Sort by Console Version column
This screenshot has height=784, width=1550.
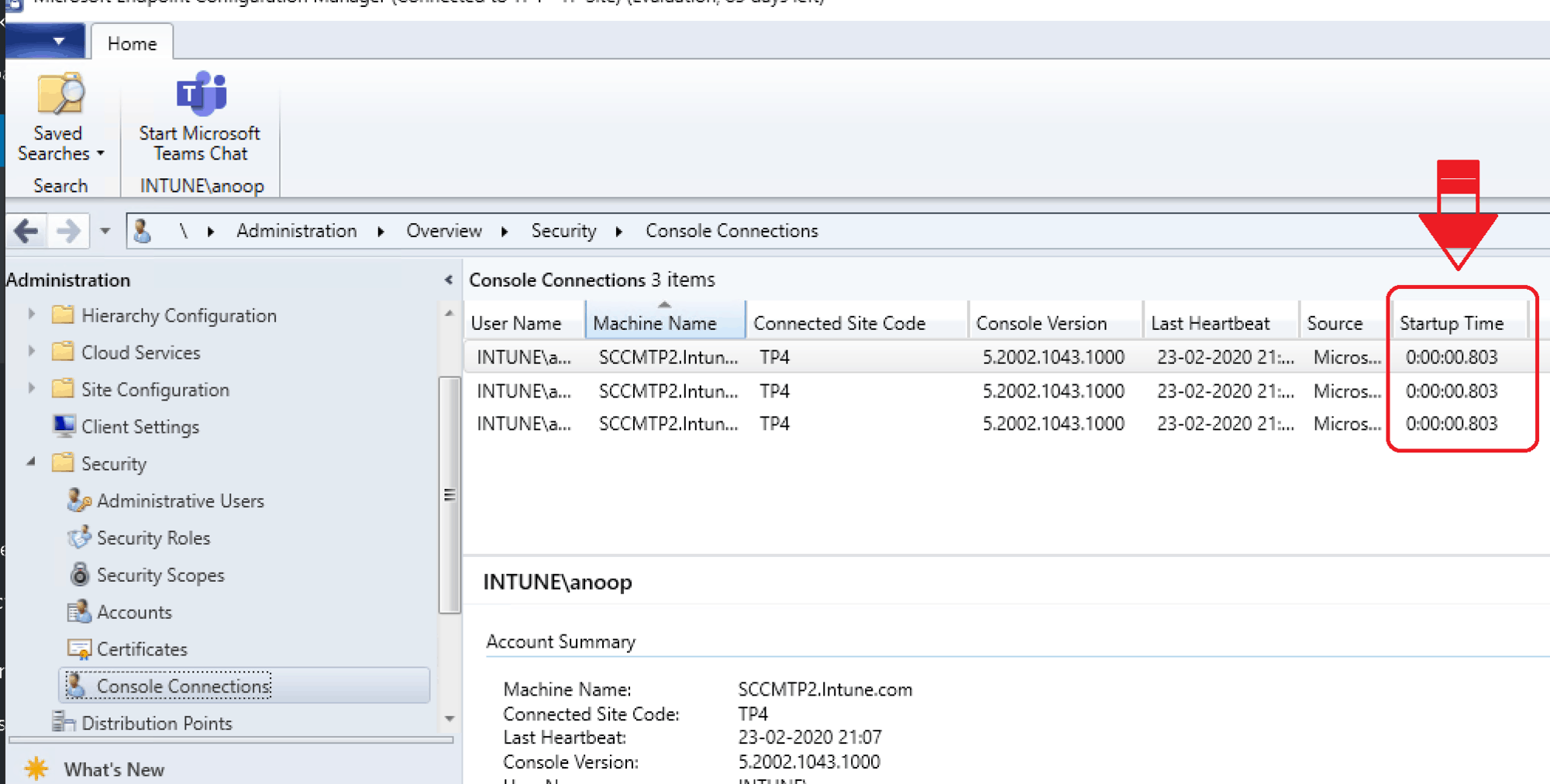1057,322
